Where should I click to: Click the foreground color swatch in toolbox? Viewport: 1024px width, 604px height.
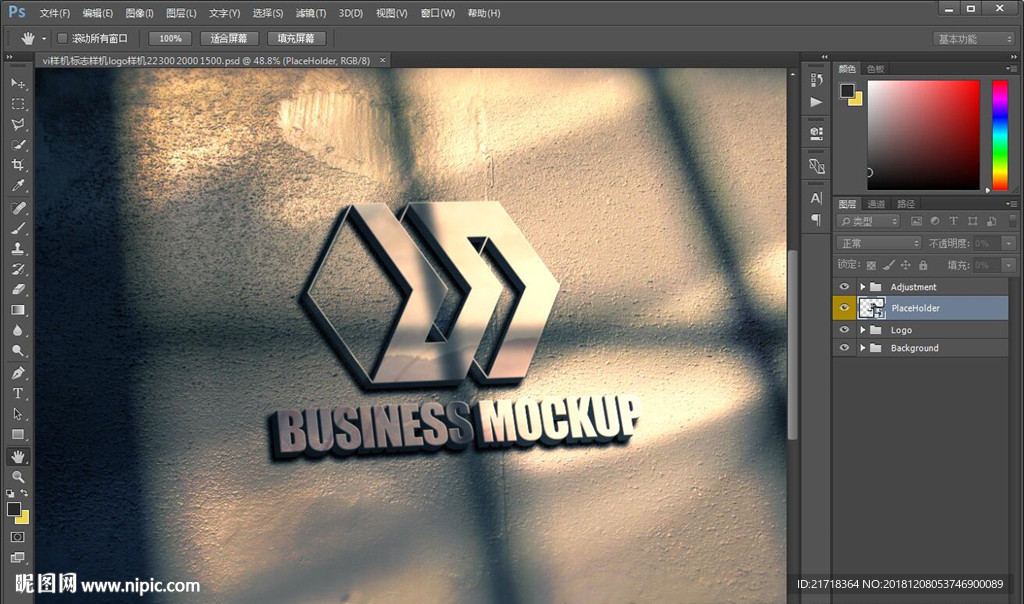(14, 509)
